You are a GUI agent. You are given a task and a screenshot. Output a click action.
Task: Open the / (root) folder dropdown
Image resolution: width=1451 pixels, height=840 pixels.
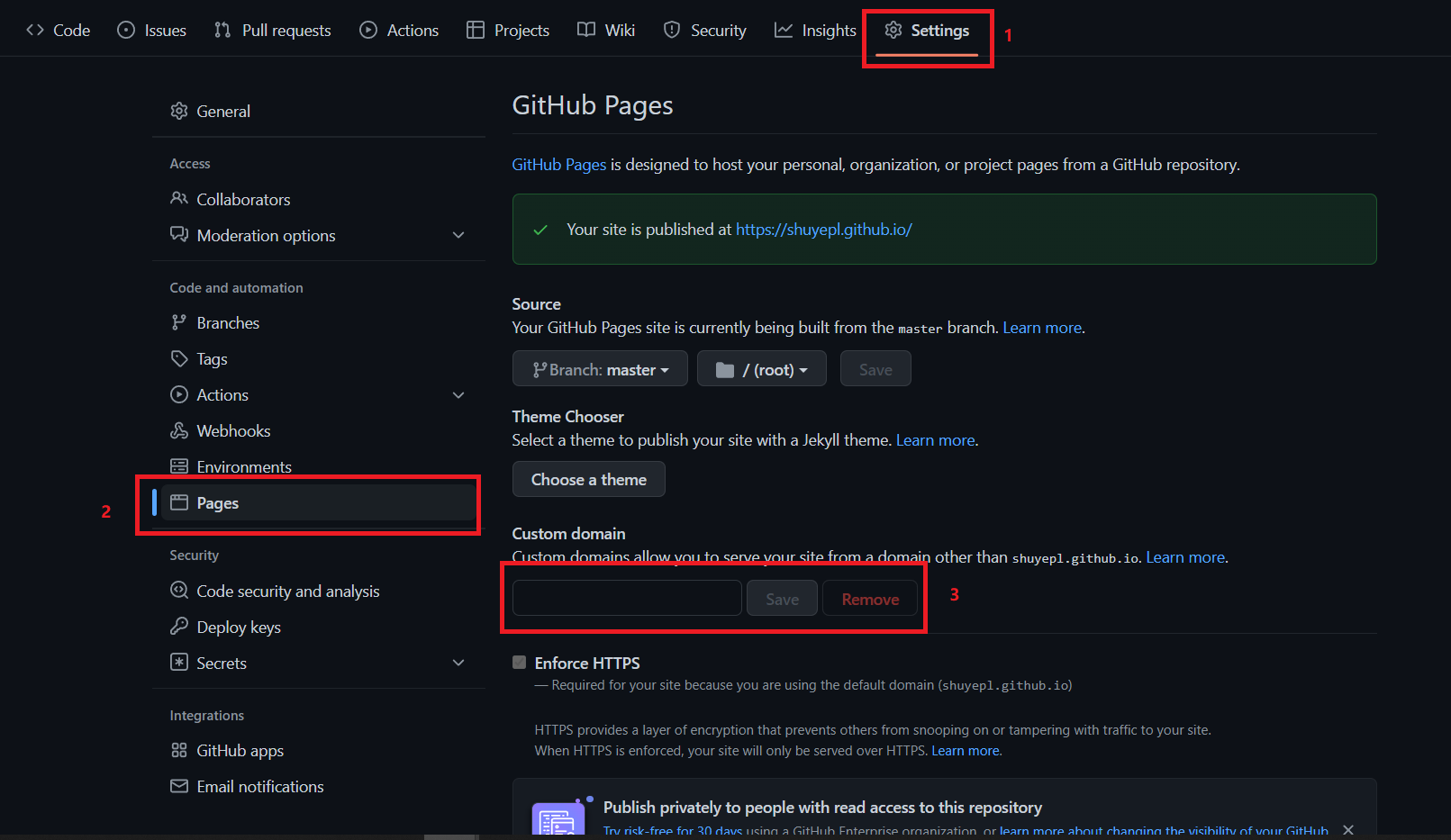tap(761, 369)
